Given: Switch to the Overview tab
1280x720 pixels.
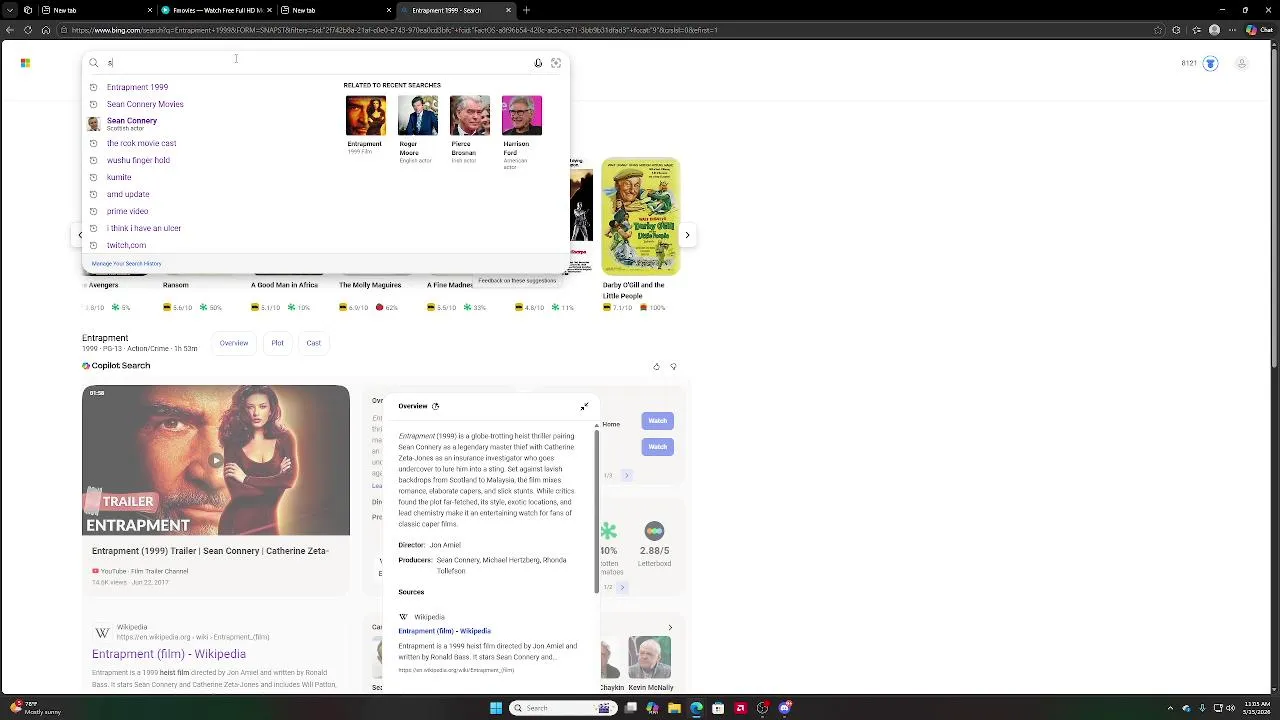Looking at the screenshot, I should click(234, 343).
